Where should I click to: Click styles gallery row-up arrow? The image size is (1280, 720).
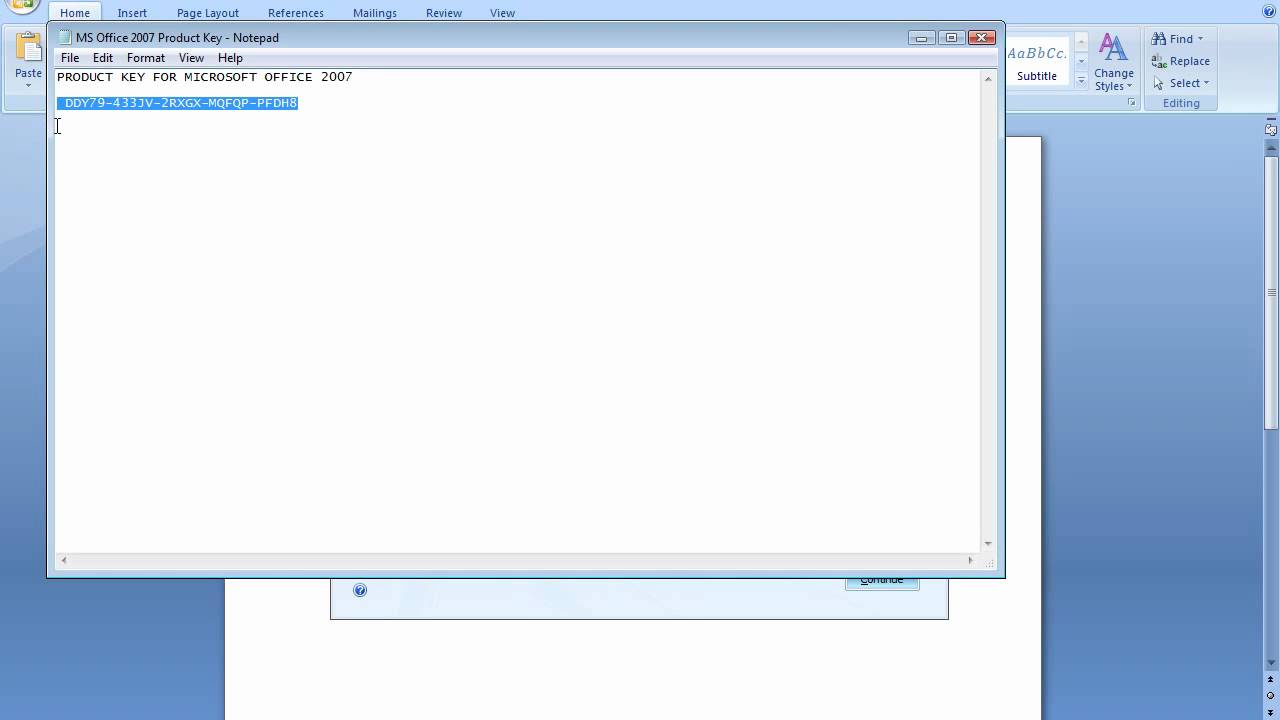(x=1081, y=44)
